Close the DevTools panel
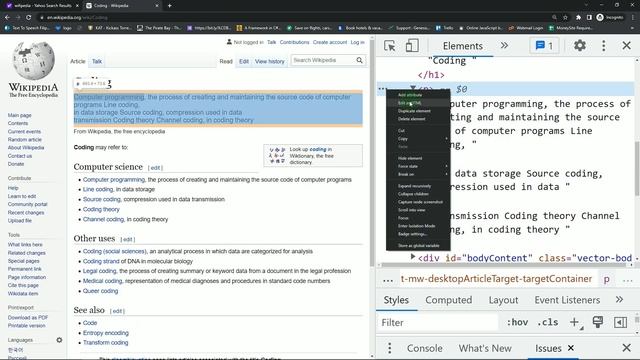 627,45
